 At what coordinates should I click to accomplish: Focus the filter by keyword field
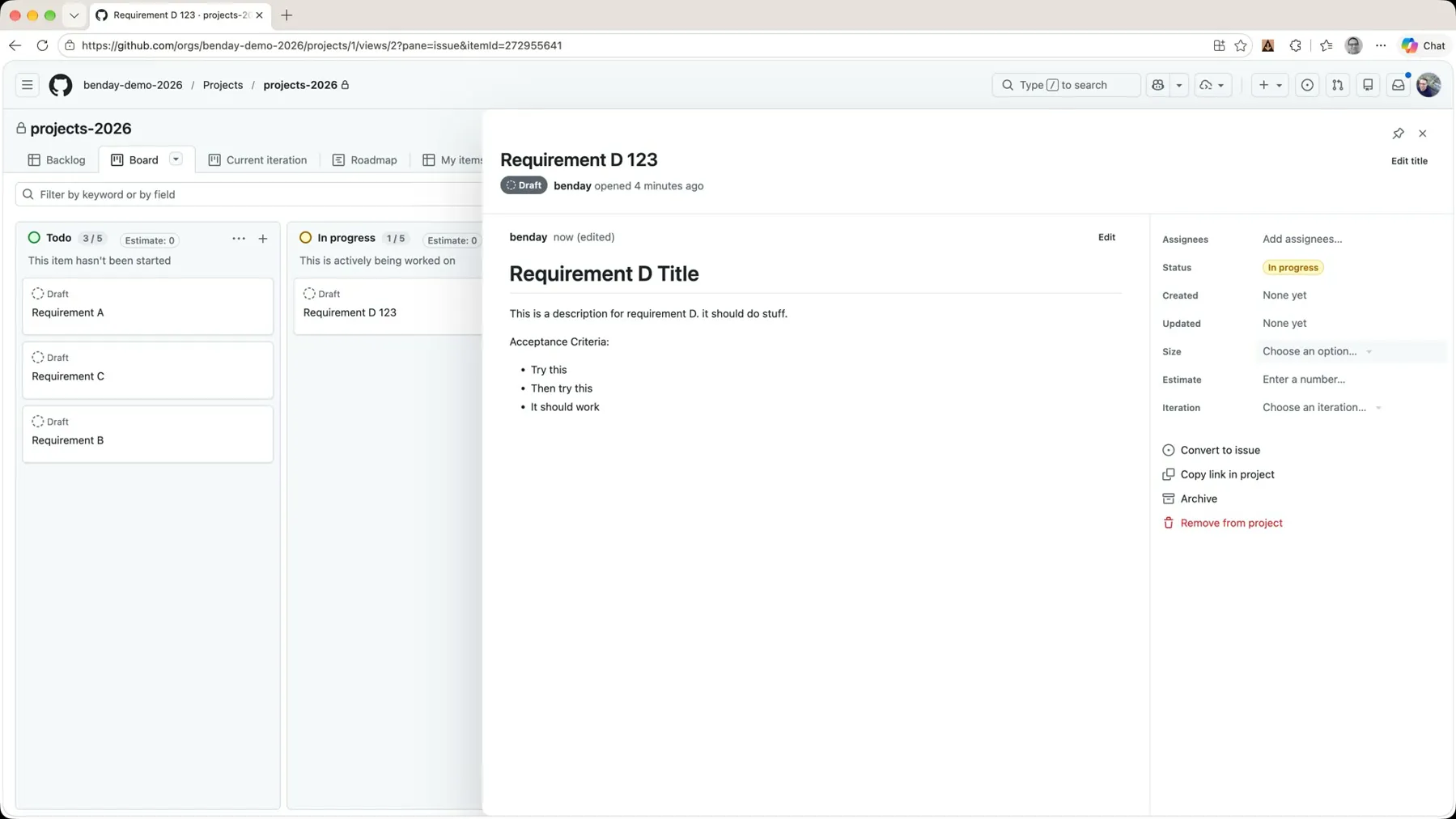[x=251, y=194]
